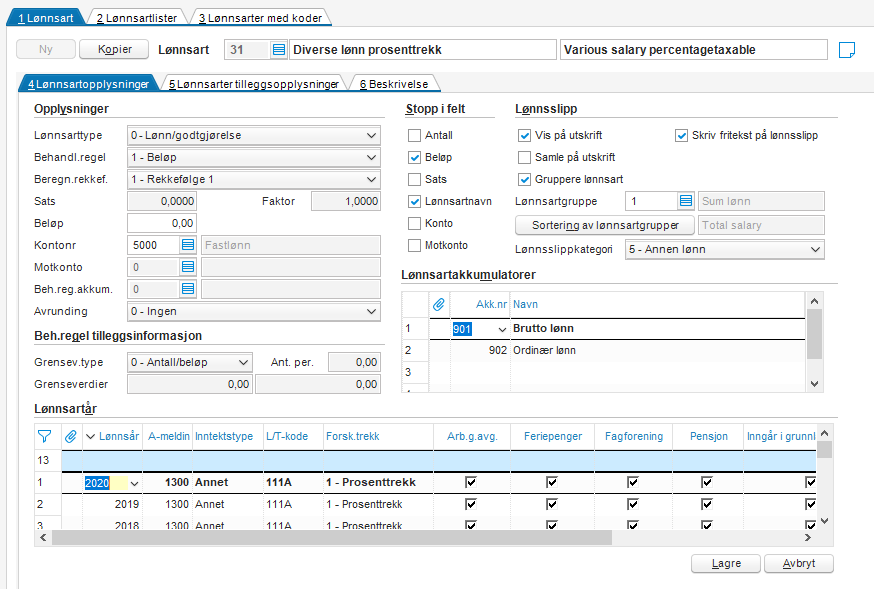Open the Beh.reg.akkum. lookup icon
This screenshot has height=589, width=874.
(188, 289)
